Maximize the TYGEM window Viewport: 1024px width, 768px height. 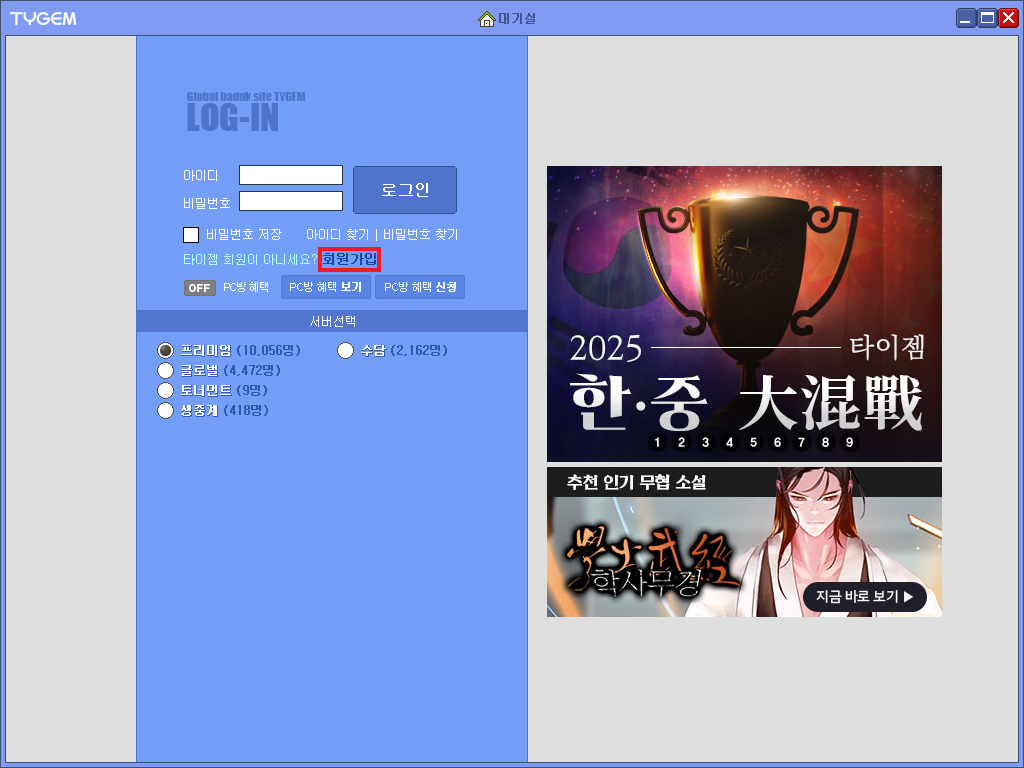tap(987, 18)
